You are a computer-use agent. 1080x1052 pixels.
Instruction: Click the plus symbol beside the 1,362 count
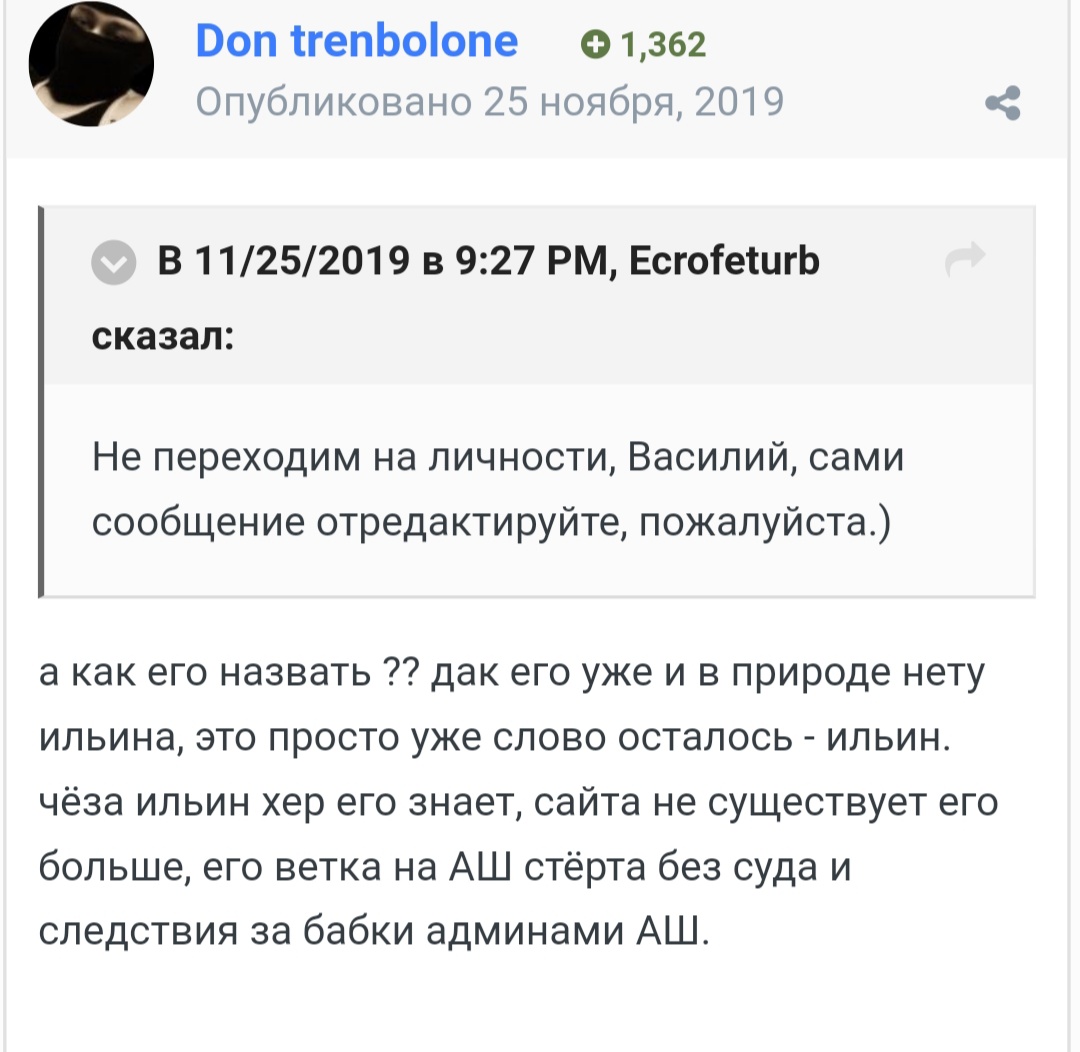pyautogui.click(x=598, y=44)
